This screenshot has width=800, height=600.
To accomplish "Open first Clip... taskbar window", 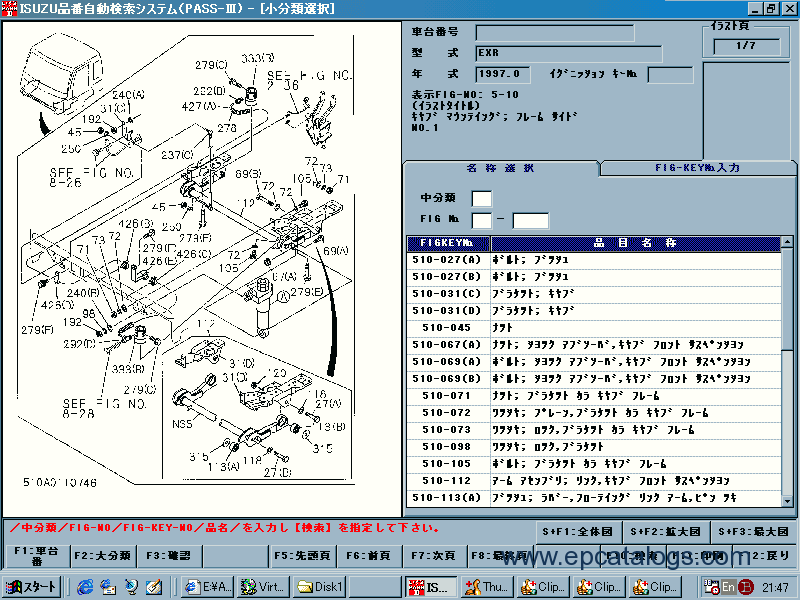I will [x=544, y=587].
